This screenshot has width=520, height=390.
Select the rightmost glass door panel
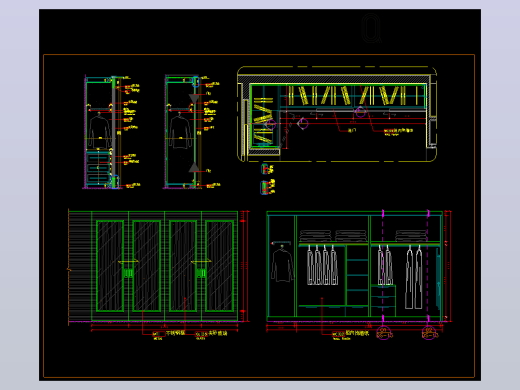pos(219,266)
